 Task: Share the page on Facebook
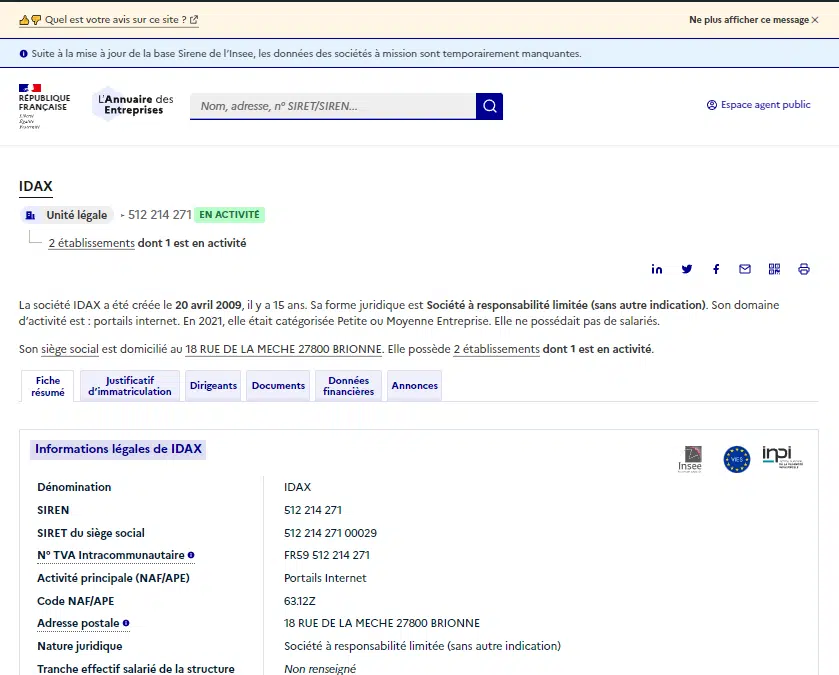tap(716, 269)
